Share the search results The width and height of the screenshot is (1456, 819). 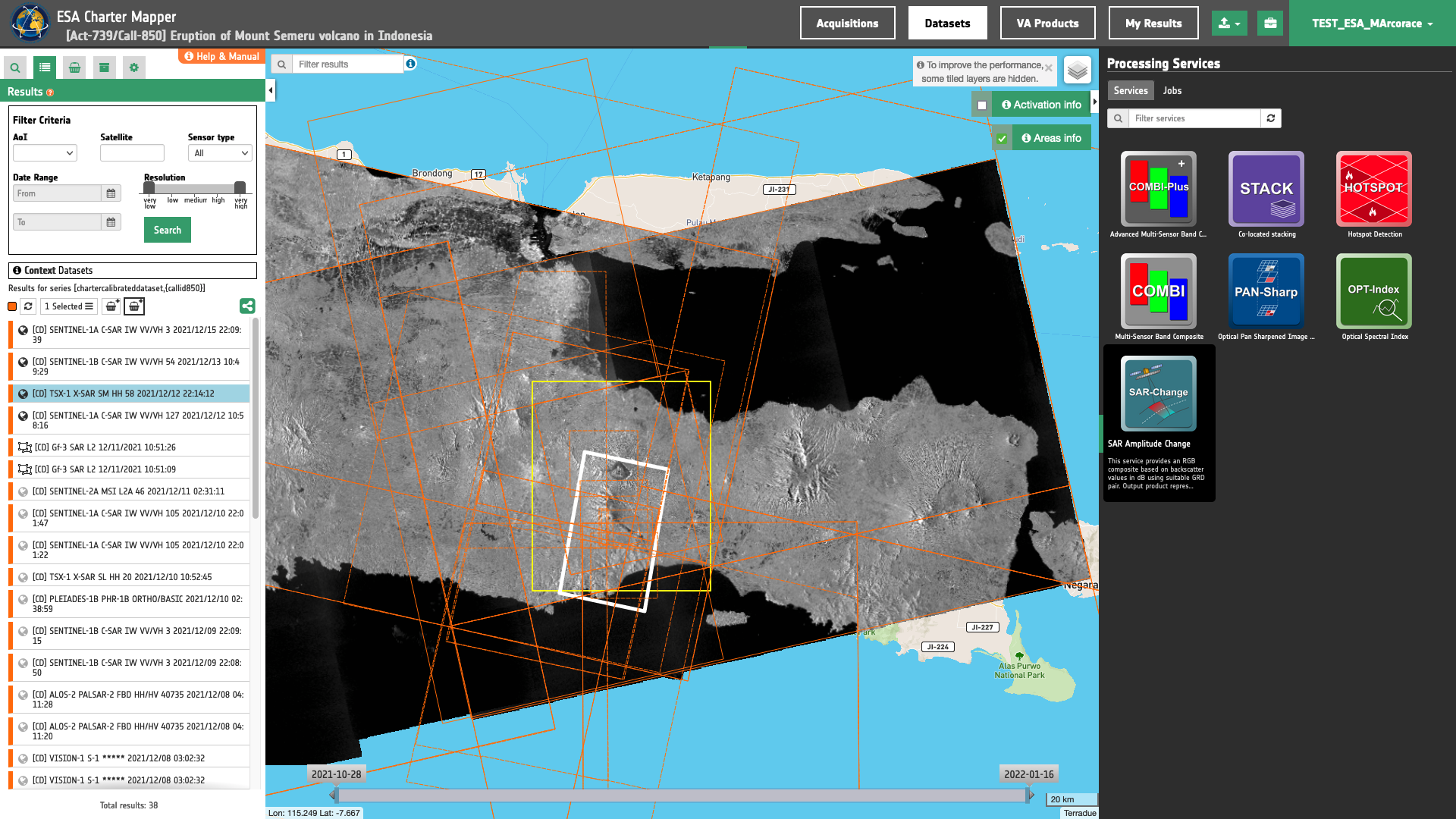[247, 306]
